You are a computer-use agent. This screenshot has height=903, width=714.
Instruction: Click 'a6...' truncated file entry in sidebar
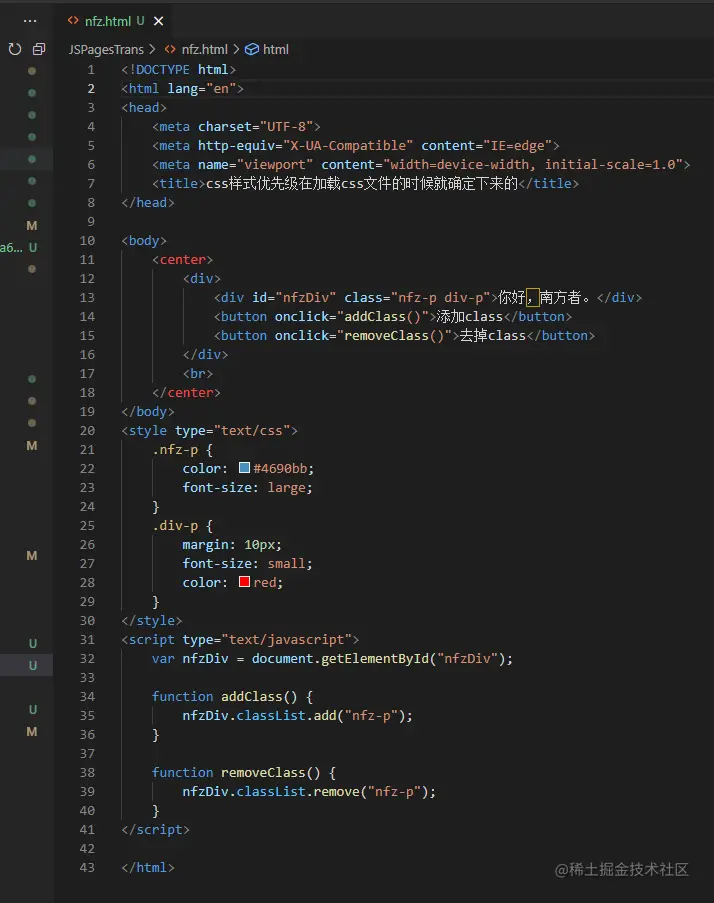(x=12, y=248)
